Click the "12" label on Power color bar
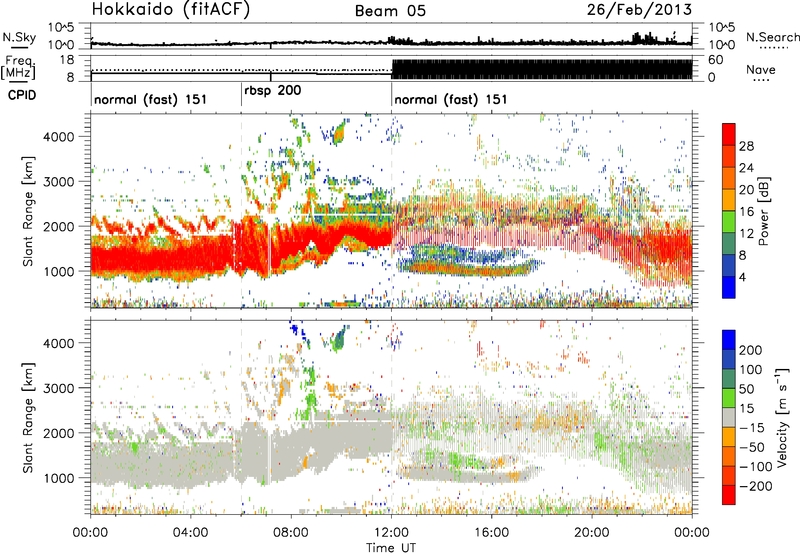Screen dimensions: 800x554 click(x=746, y=234)
